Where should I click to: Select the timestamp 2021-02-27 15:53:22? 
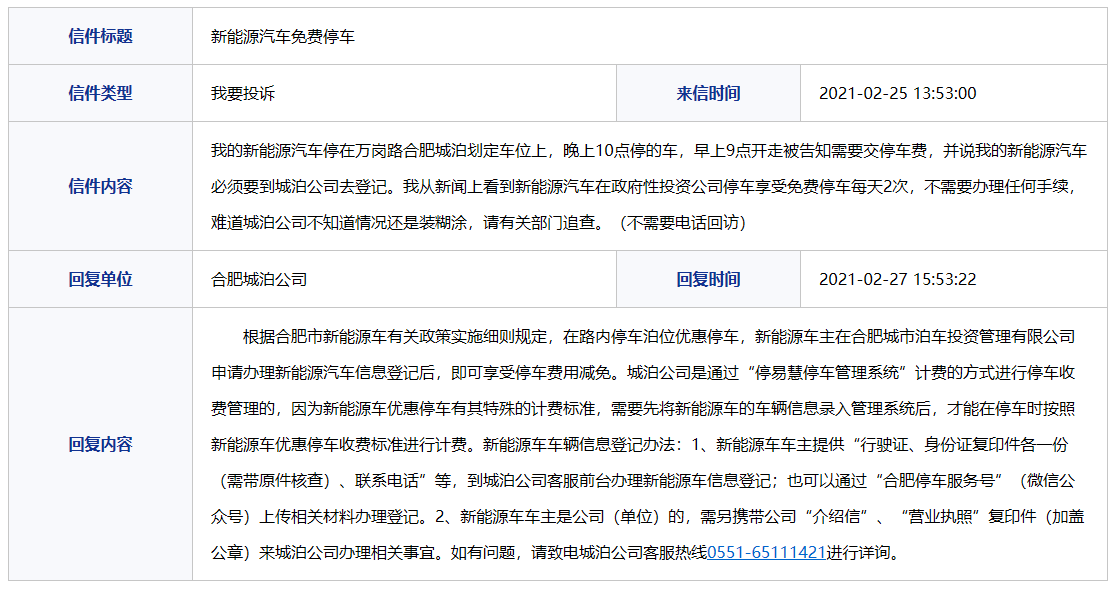897,279
